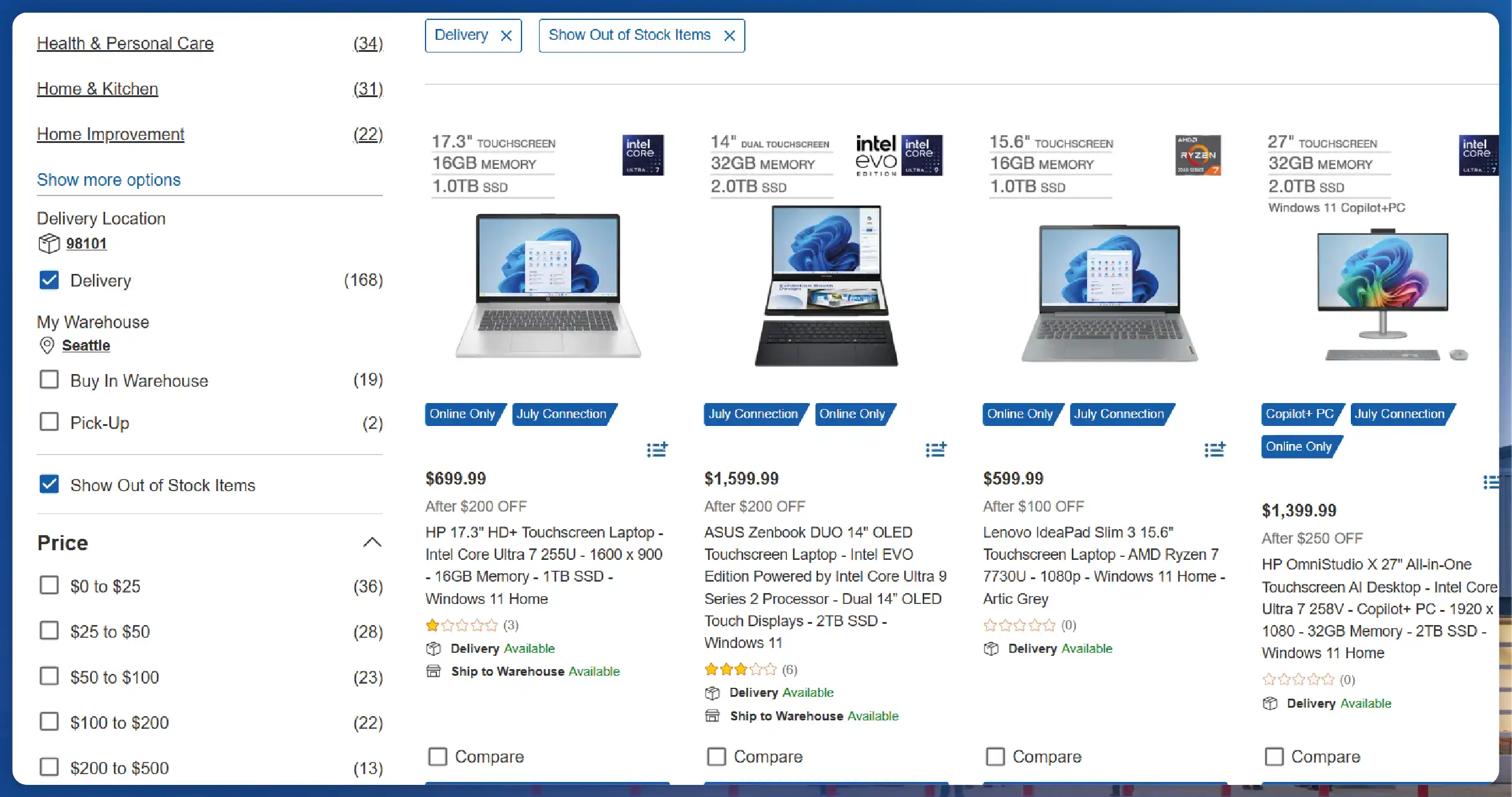Expand Show more options
This screenshot has height=797, width=1512.
pyautogui.click(x=109, y=180)
